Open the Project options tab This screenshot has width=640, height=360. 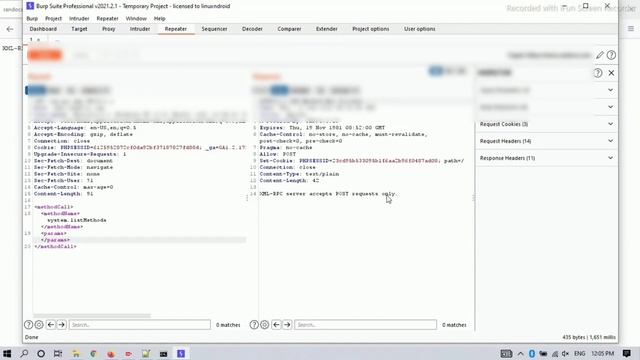(371, 29)
